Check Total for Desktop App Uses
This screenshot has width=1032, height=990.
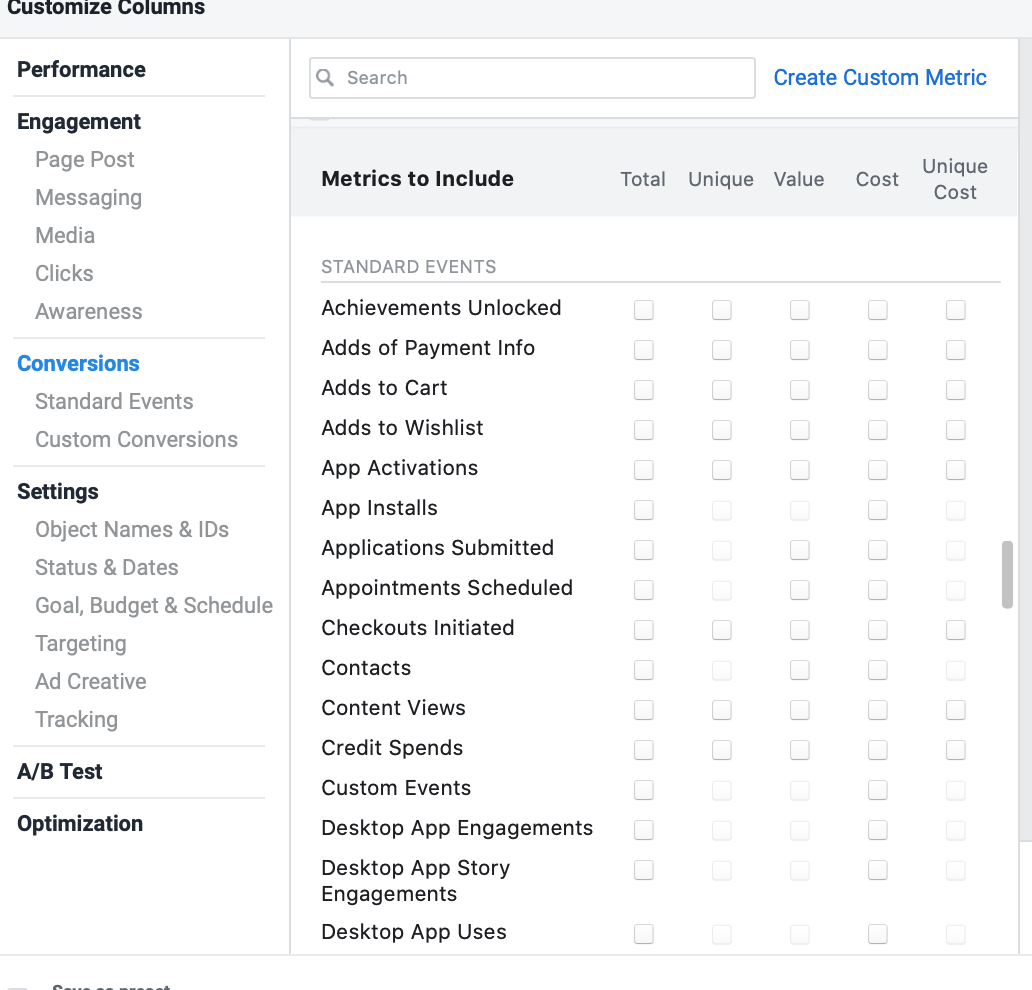tap(643, 934)
